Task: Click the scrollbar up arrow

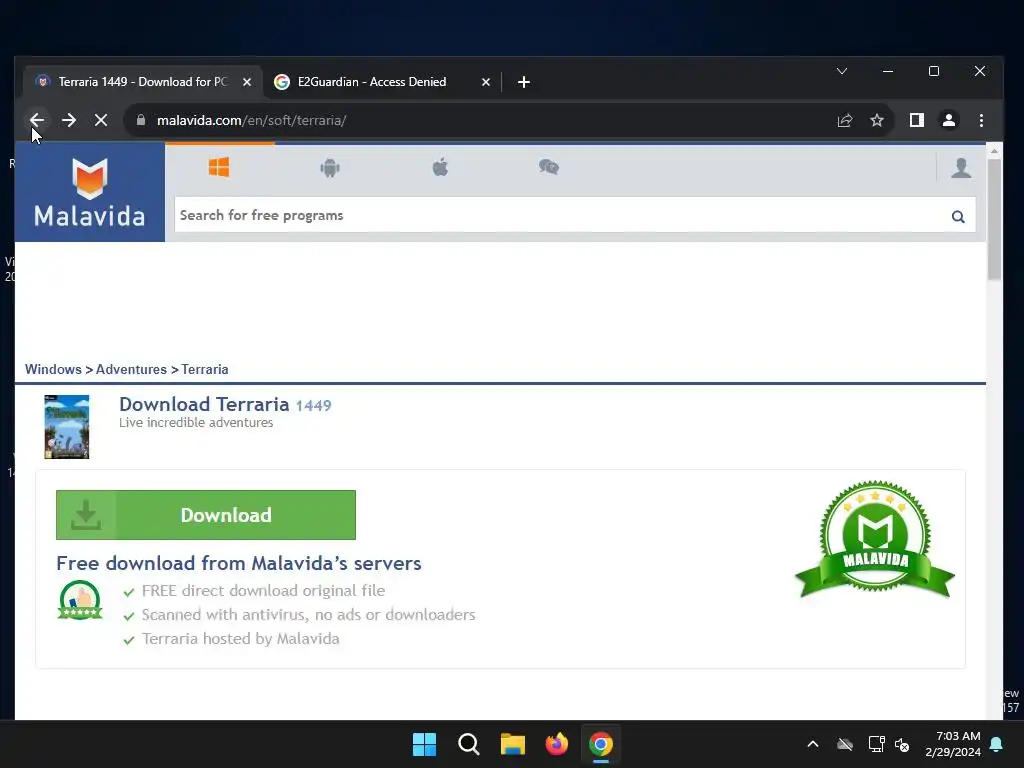Action: click(994, 151)
